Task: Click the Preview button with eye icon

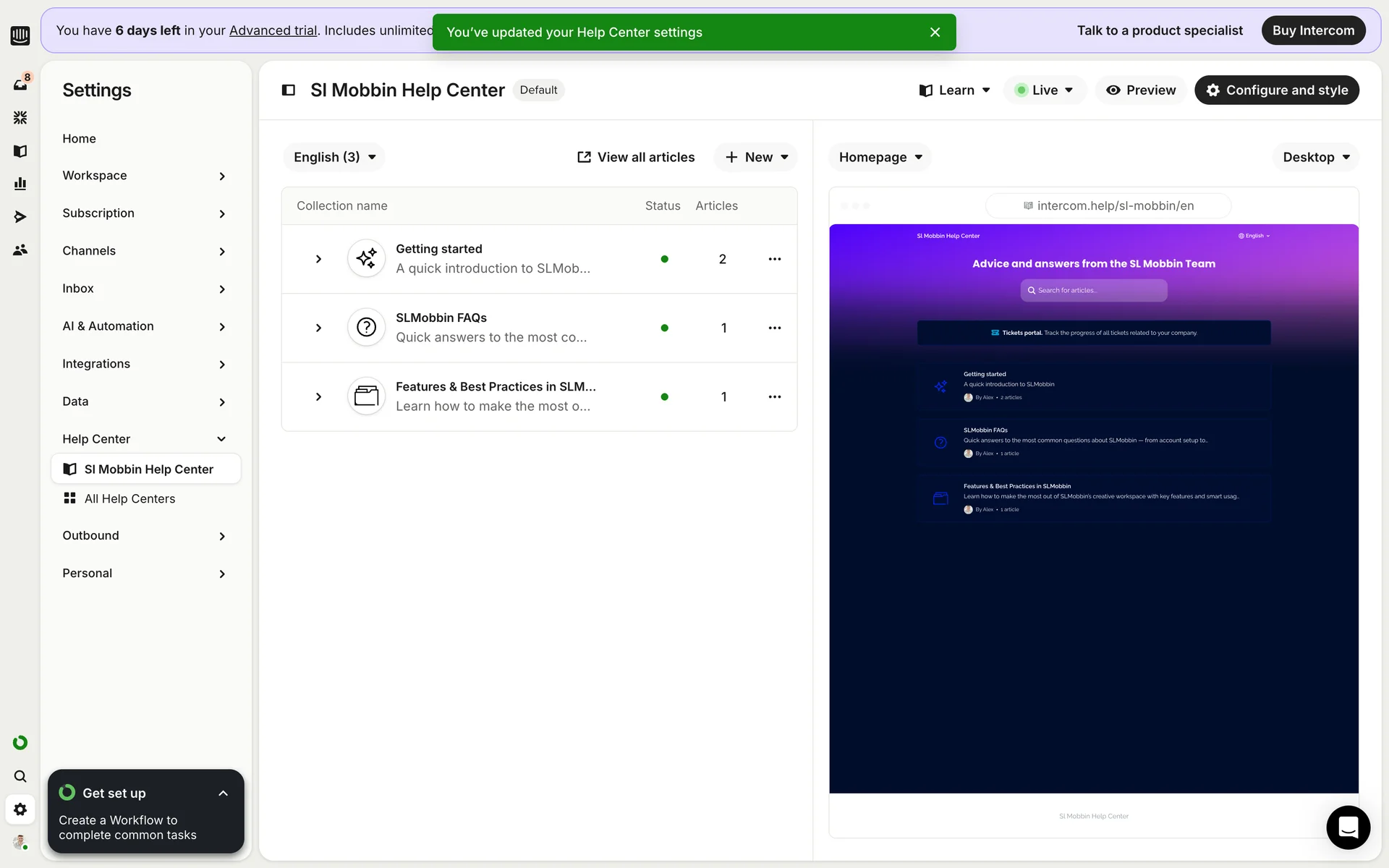Action: pos(1140,90)
